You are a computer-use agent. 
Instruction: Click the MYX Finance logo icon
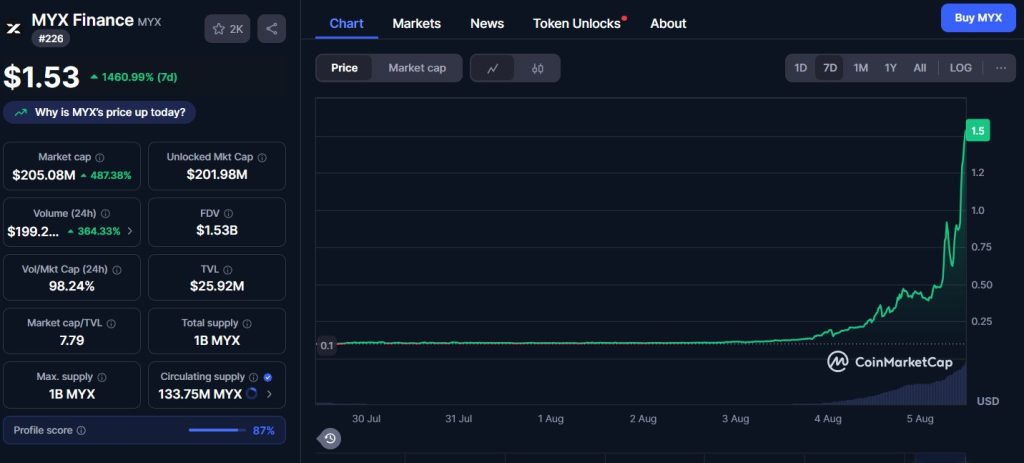tap(14, 29)
